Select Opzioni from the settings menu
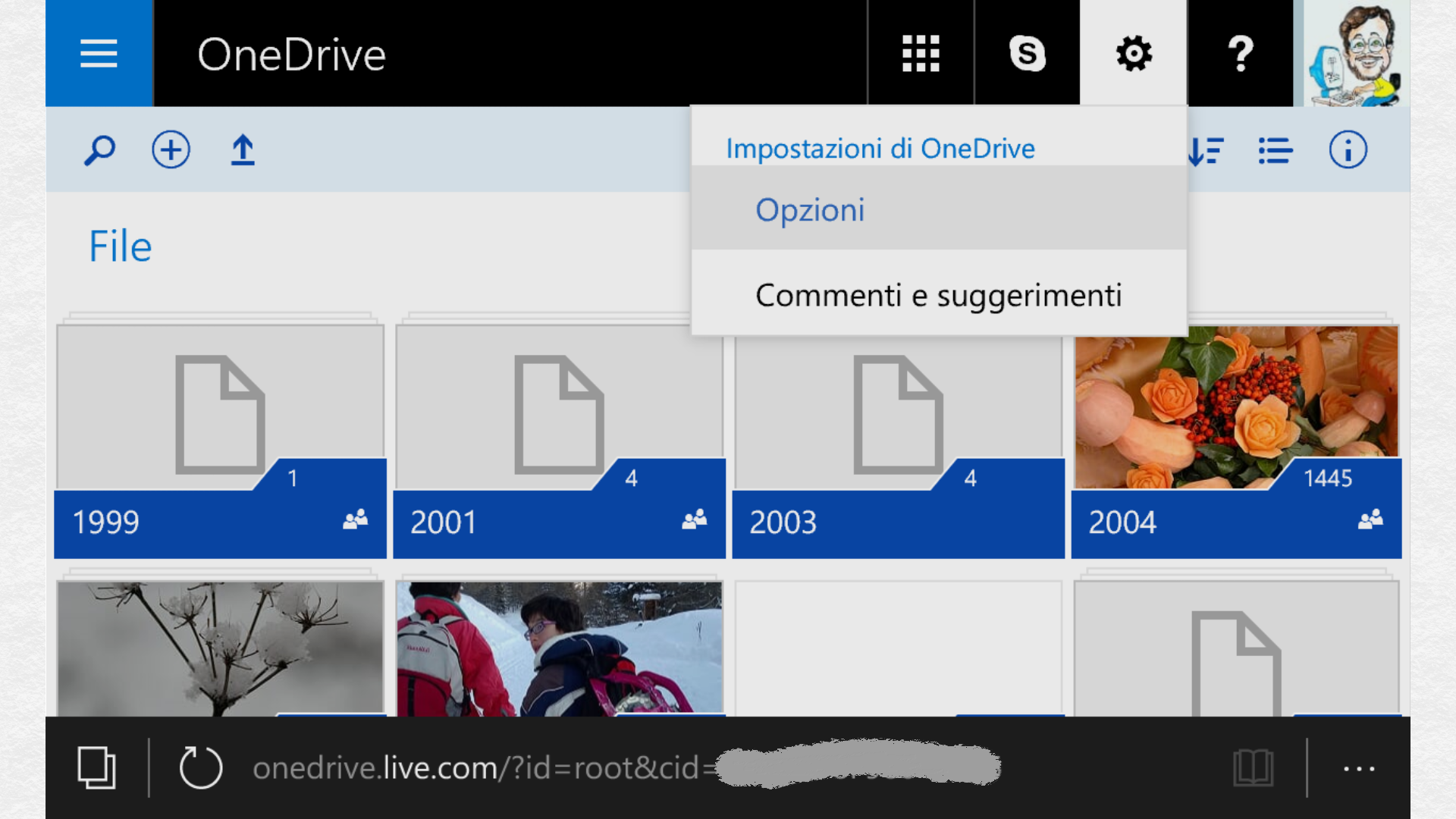 [810, 210]
